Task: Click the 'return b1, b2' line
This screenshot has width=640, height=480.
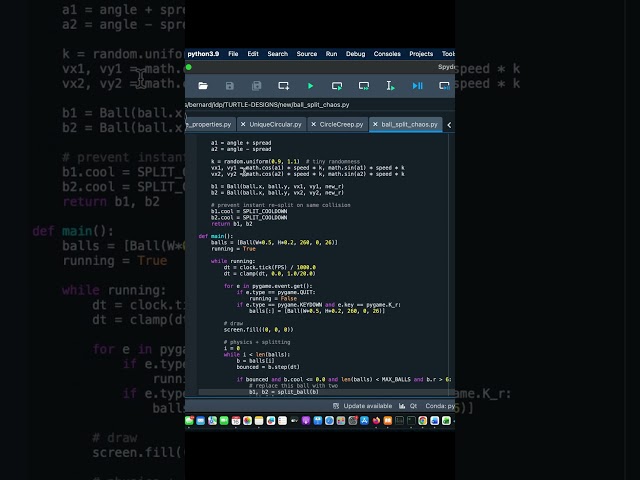Action: pos(231,224)
